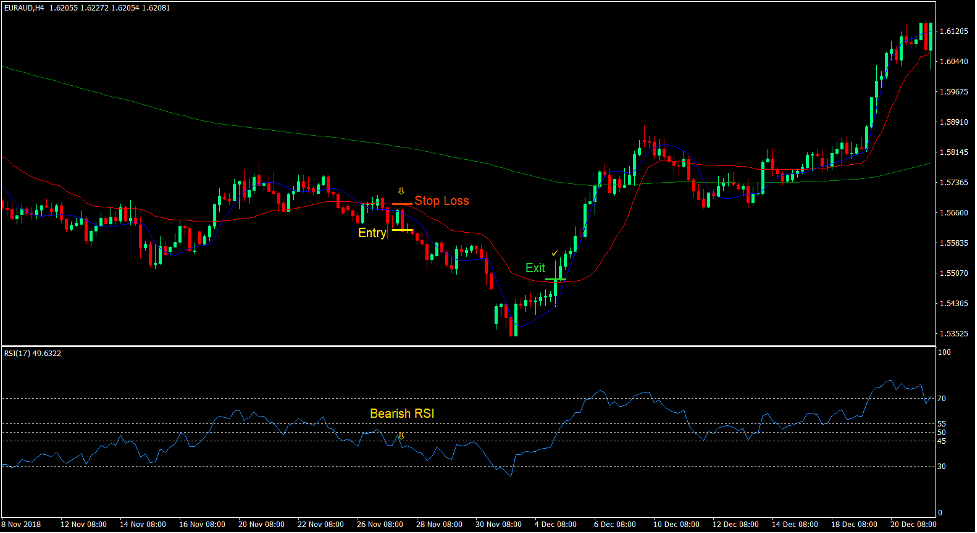Click the 1.53525 price on the axis
977x533 pixels.
click(x=954, y=334)
